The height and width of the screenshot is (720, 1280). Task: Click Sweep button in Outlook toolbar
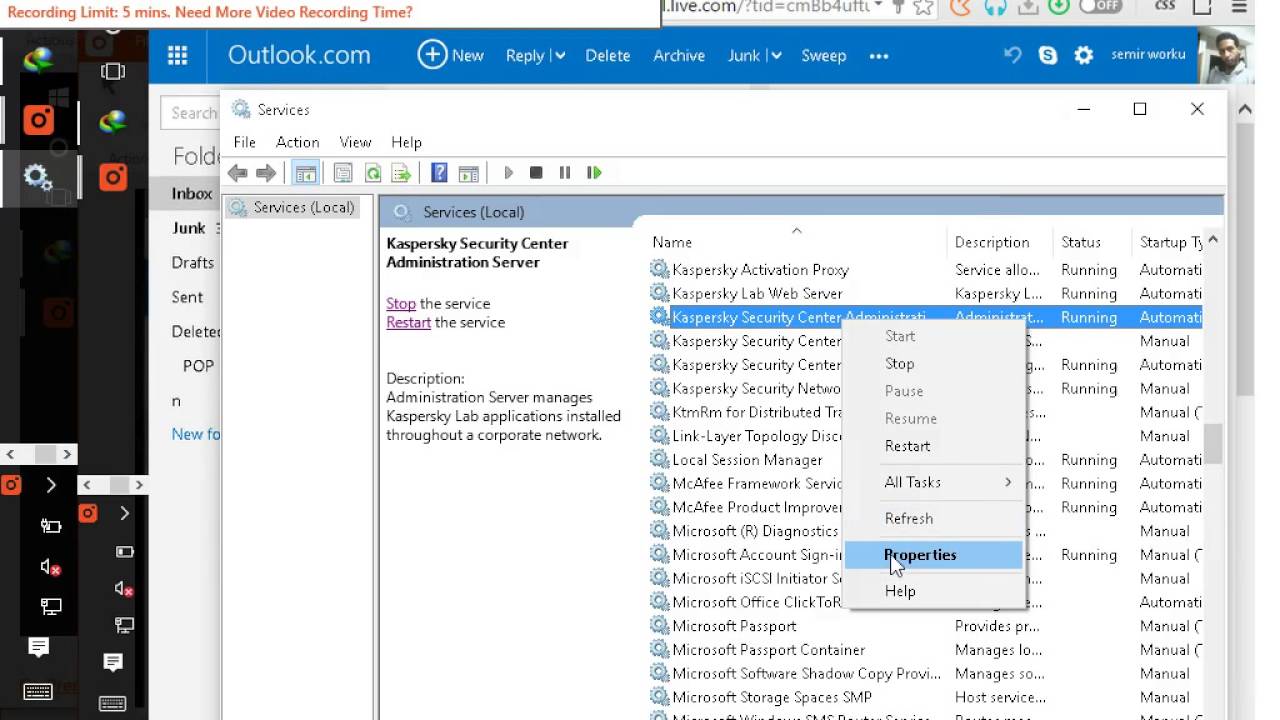[823, 56]
